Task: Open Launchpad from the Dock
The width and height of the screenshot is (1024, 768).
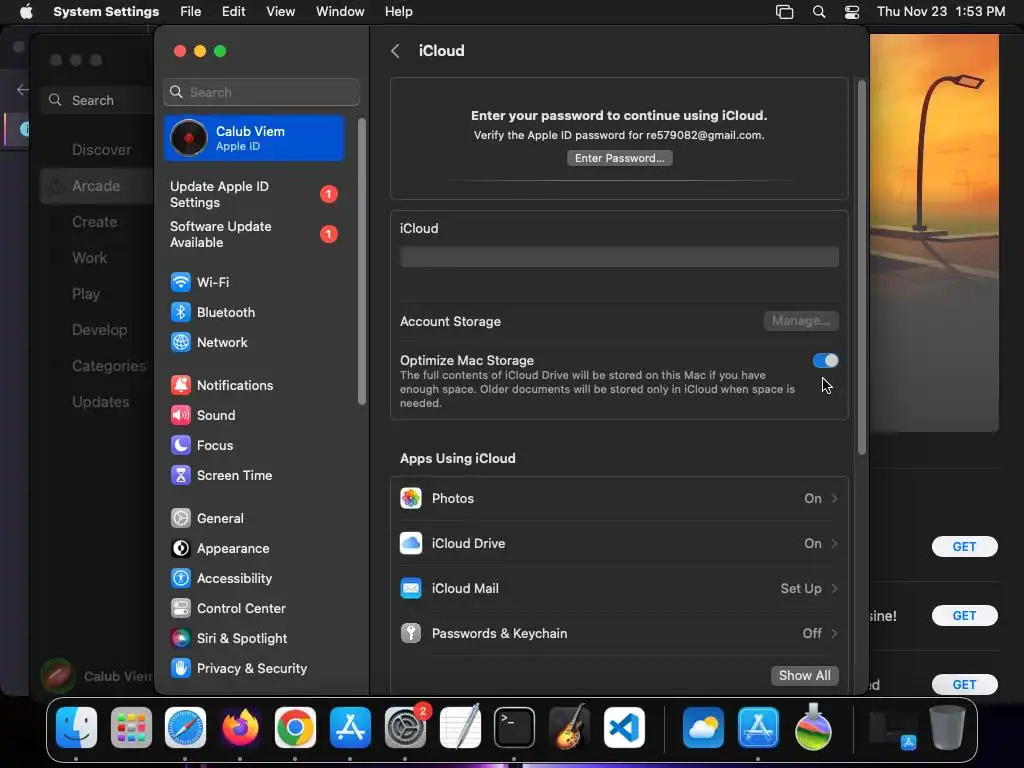Action: 131,728
